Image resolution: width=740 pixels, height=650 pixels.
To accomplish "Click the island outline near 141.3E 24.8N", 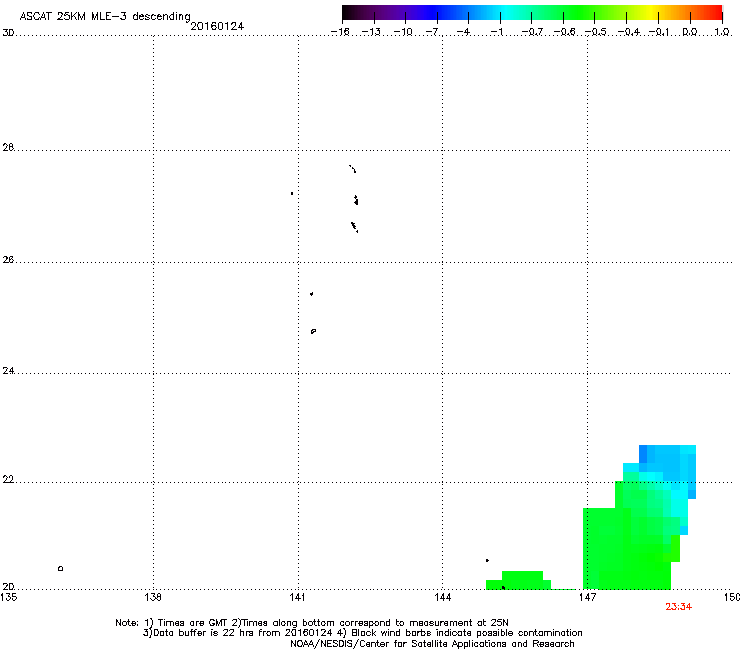I will coord(313,331).
